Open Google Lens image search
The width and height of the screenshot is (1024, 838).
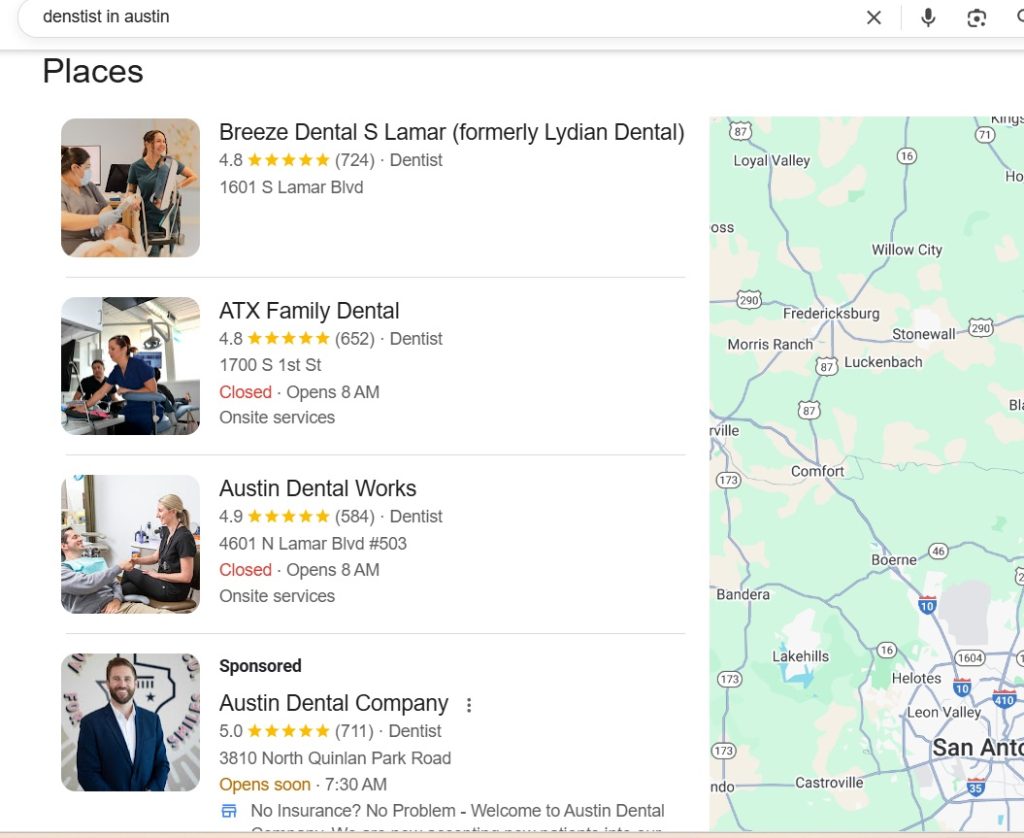(x=976, y=17)
